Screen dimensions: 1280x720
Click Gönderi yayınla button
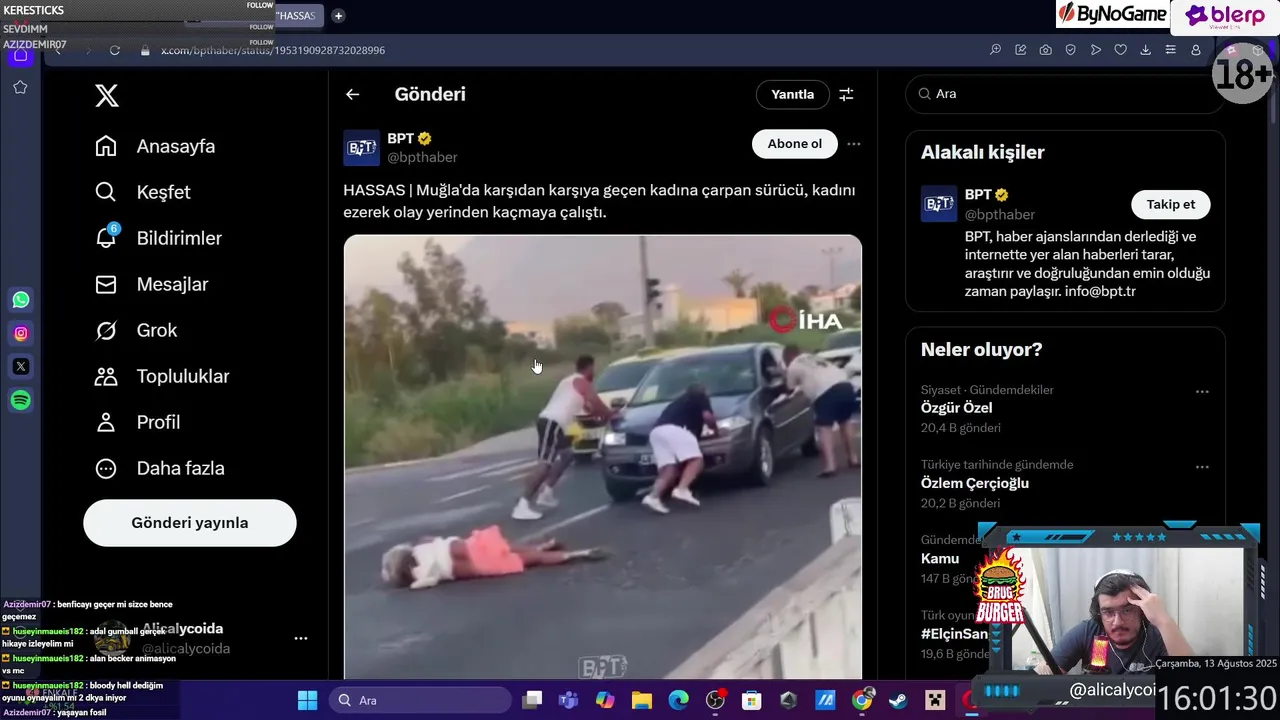click(190, 523)
